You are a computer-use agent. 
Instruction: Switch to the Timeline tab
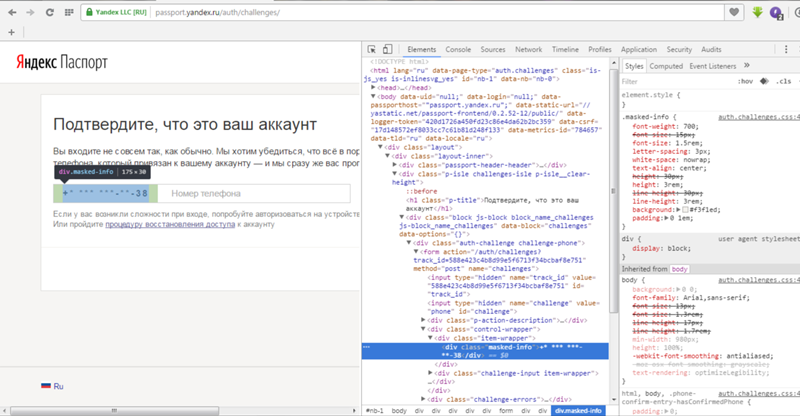[565, 50]
